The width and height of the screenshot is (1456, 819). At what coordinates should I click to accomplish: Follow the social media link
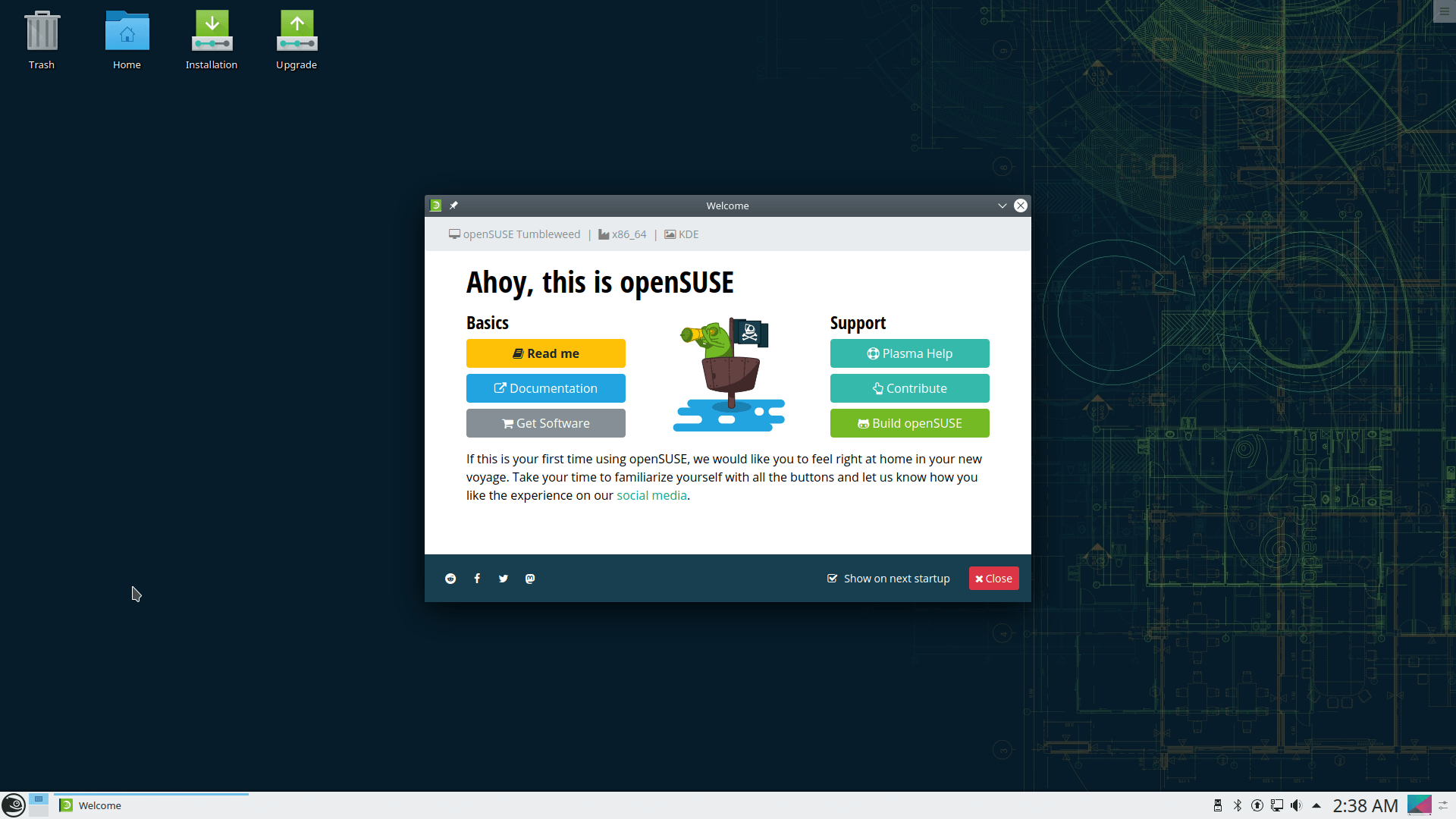(651, 495)
